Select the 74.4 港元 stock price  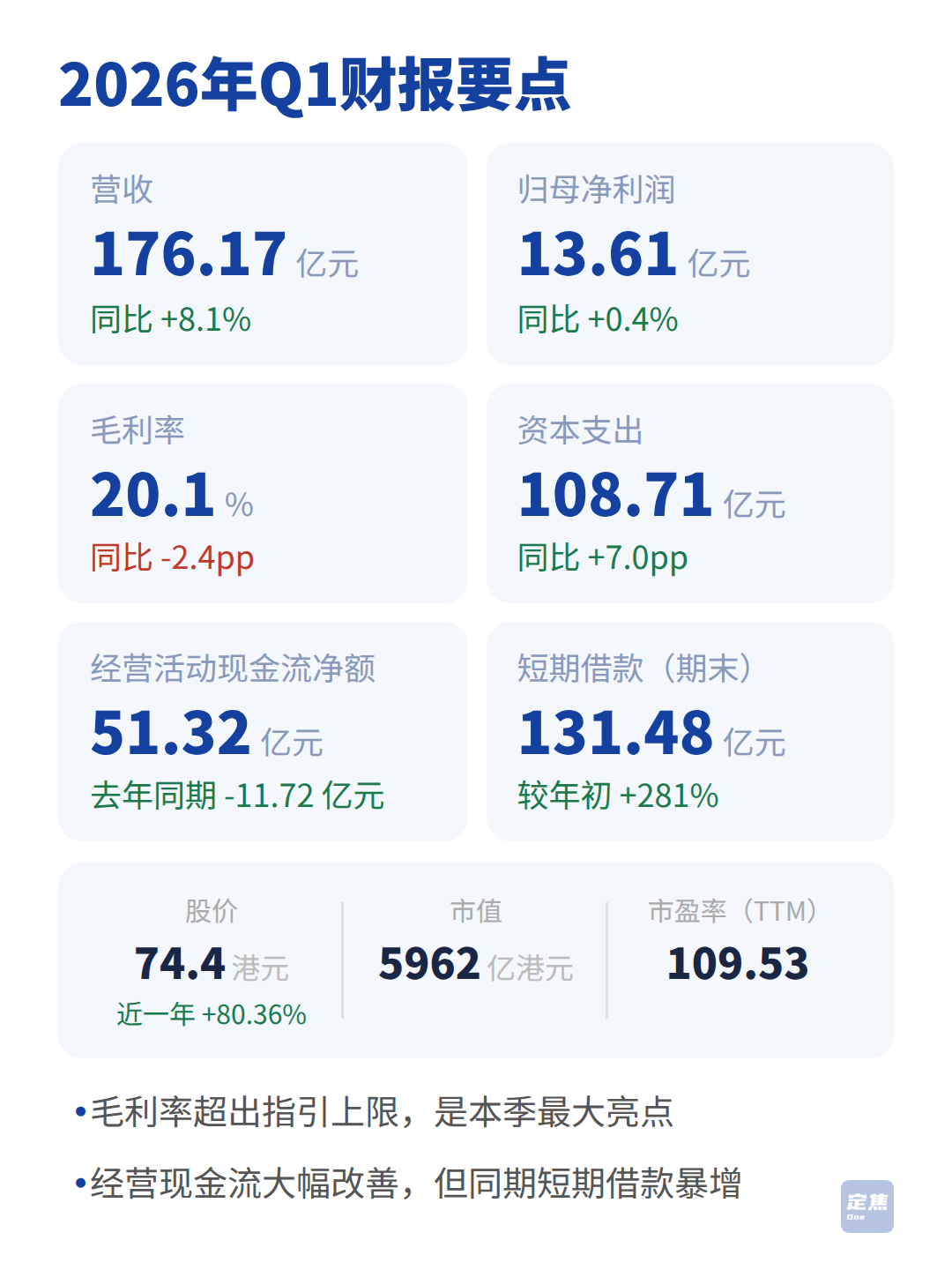(212, 964)
